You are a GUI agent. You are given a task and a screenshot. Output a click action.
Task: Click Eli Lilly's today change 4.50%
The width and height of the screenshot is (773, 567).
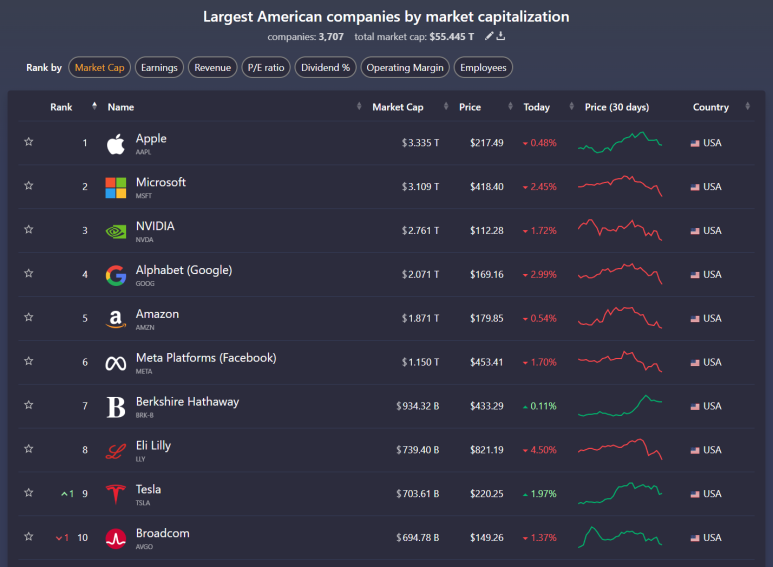(x=539, y=450)
